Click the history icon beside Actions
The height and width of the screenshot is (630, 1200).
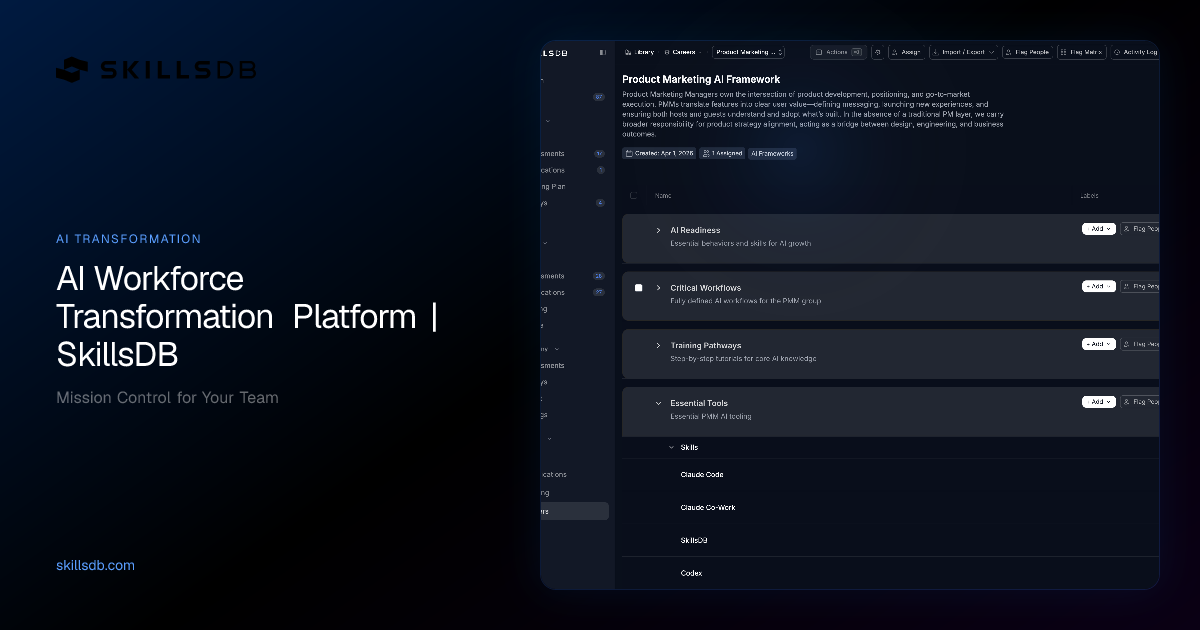pos(877,52)
